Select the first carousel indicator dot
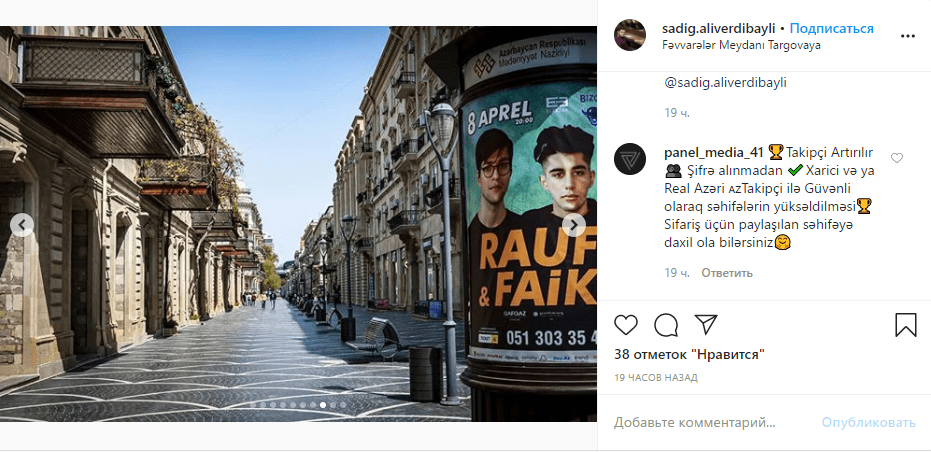The height and width of the screenshot is (452, 931). [252, 405]
